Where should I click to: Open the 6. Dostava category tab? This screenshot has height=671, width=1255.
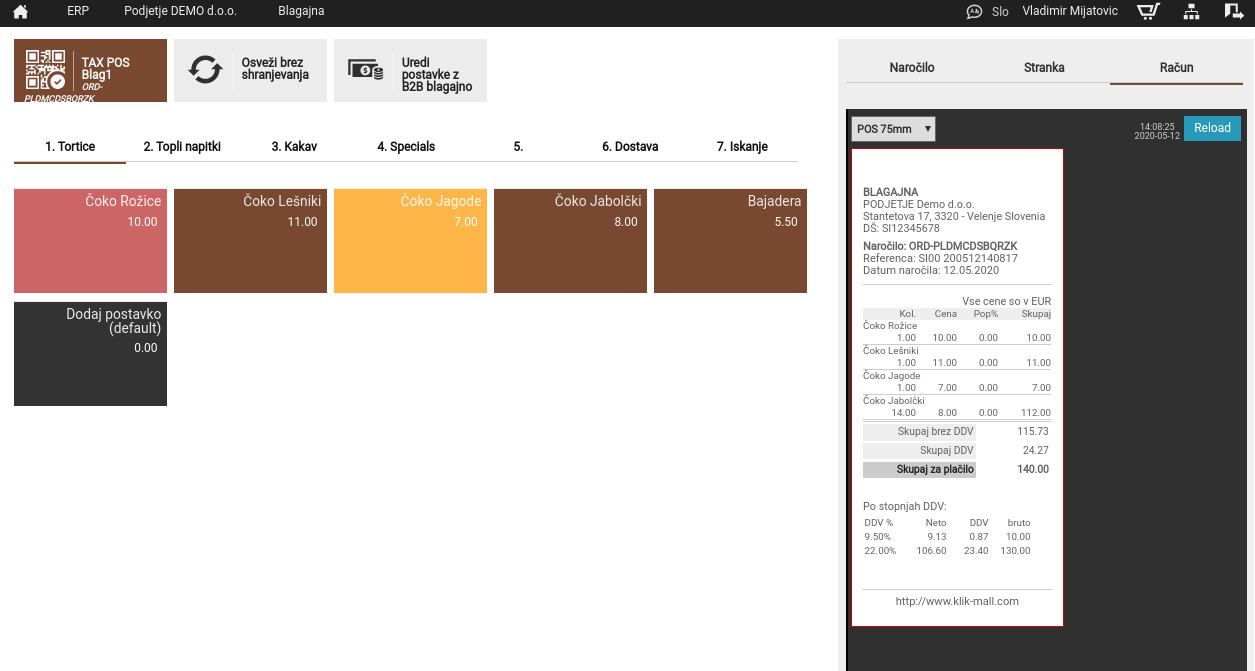[x=630, y=147]
